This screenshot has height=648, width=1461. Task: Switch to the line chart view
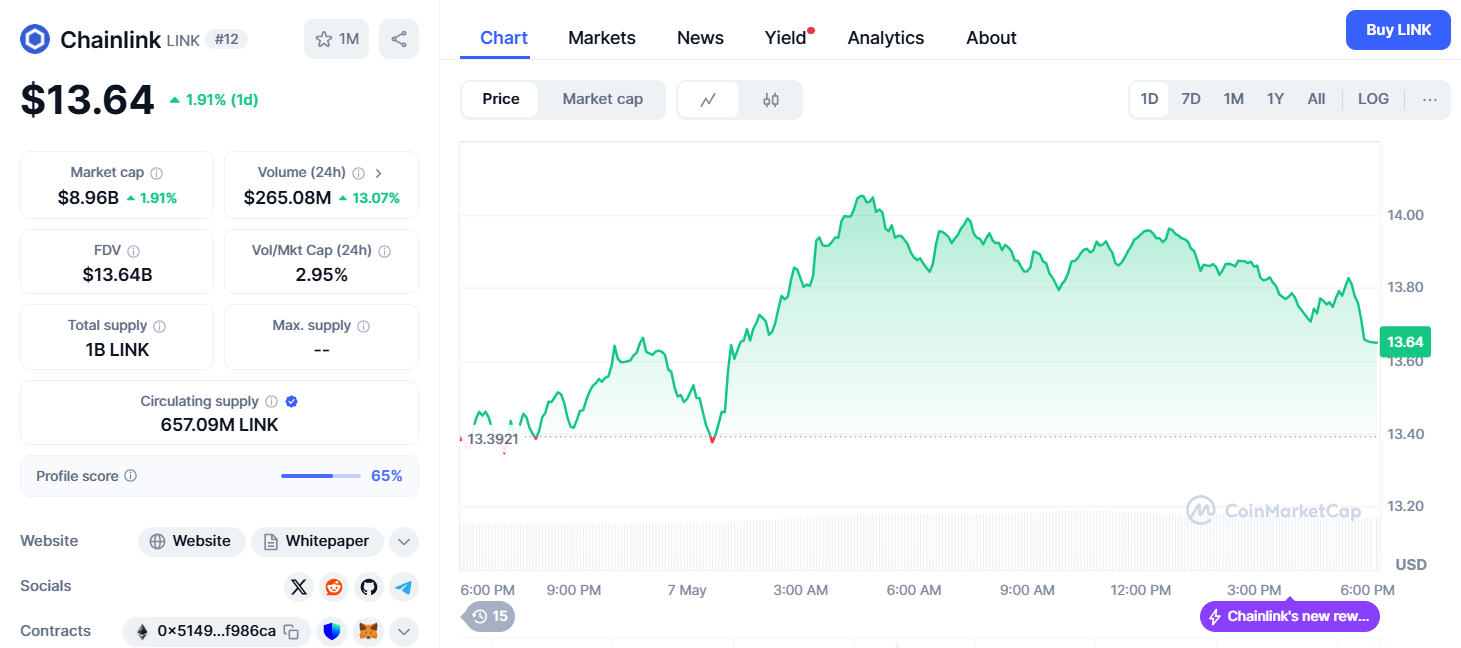(x=708, y=99)
